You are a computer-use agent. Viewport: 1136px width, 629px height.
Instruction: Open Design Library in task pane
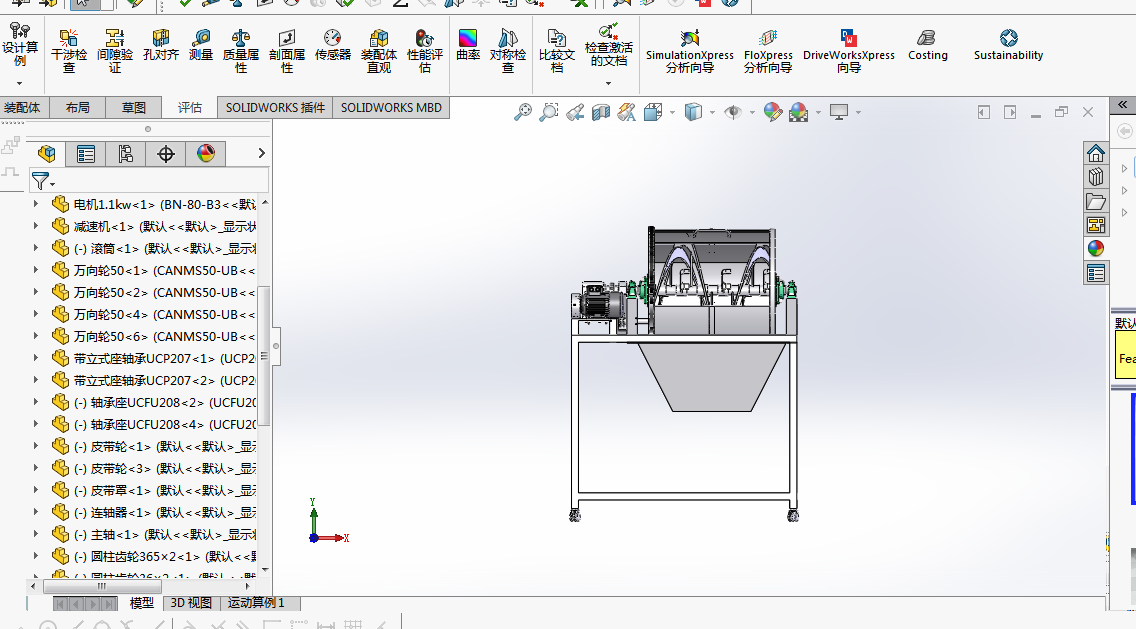(x=1095, y=177)
